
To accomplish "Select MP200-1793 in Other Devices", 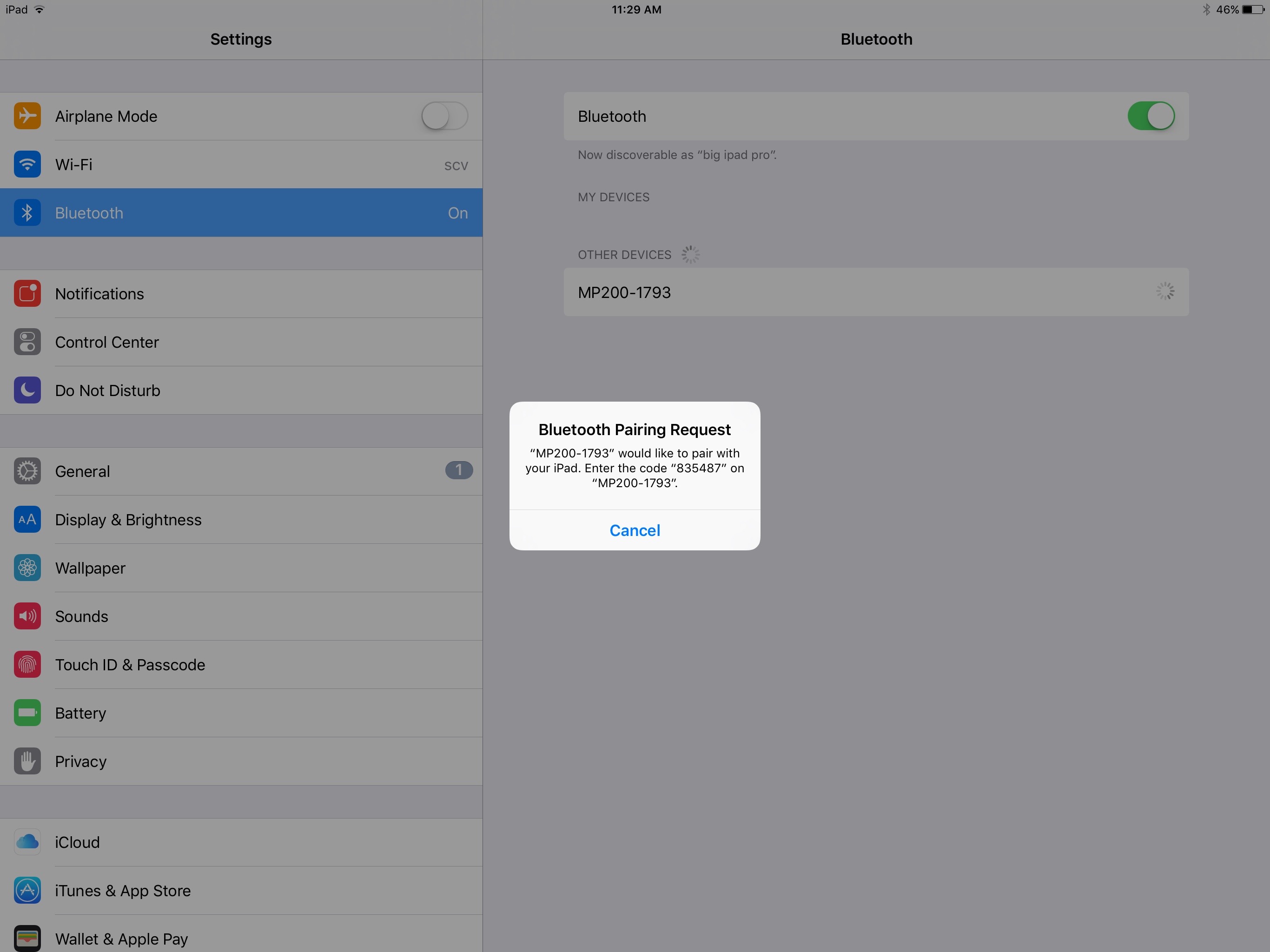I will [x=875, y=292].
